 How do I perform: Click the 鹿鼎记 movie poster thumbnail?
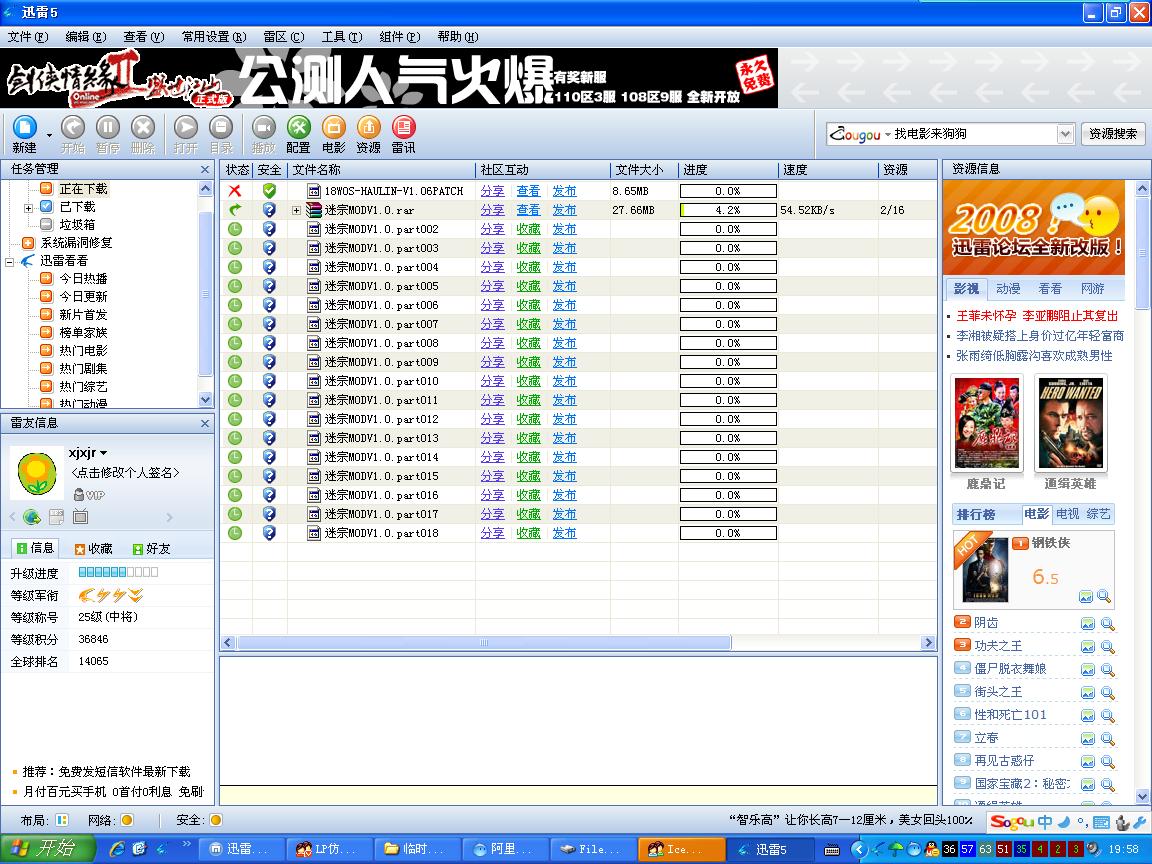(x=986, y=424)
